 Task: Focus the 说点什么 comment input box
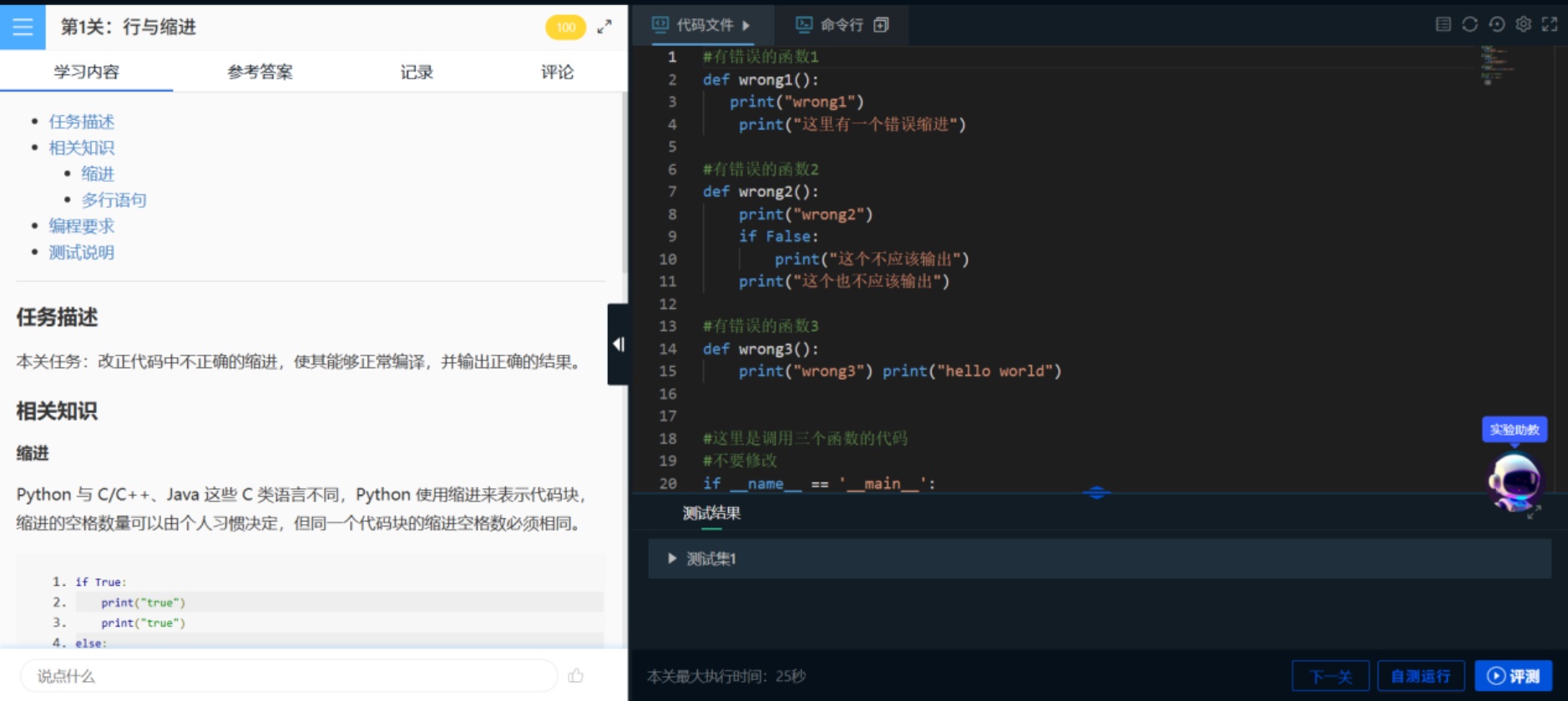pyautogui.click(x=288, y=676)
